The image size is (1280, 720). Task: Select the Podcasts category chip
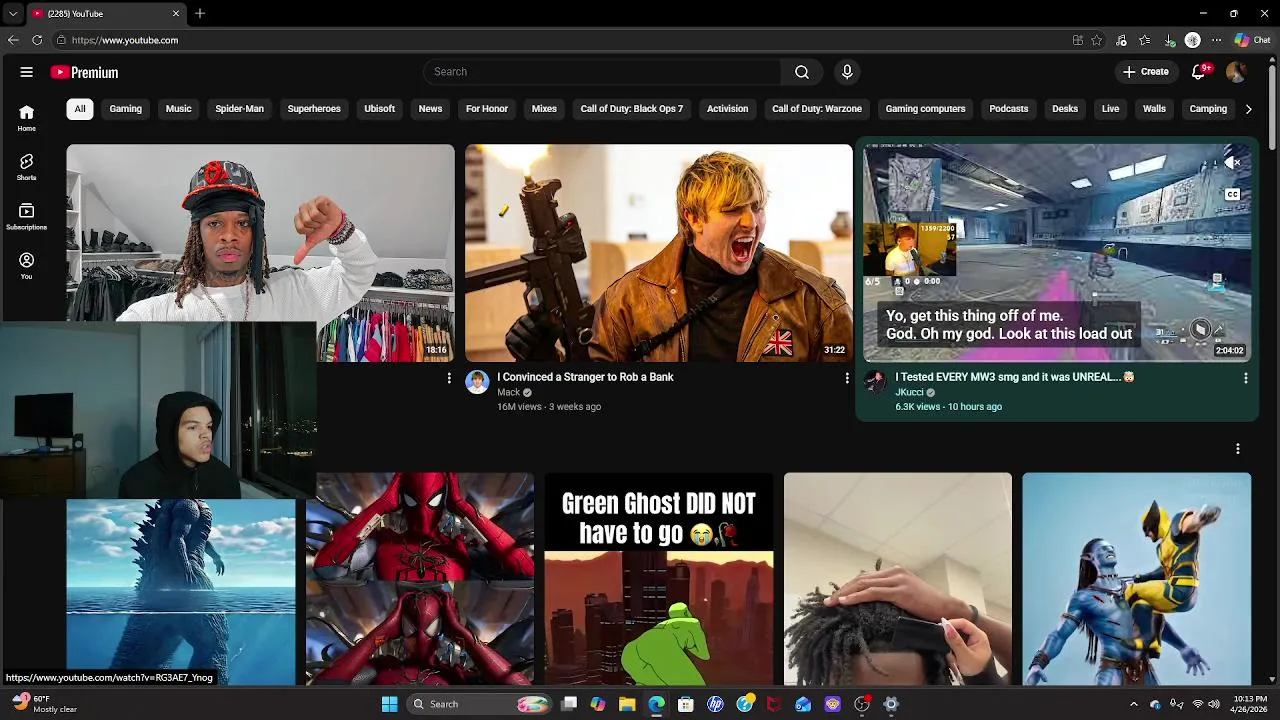coord(1008,109)
